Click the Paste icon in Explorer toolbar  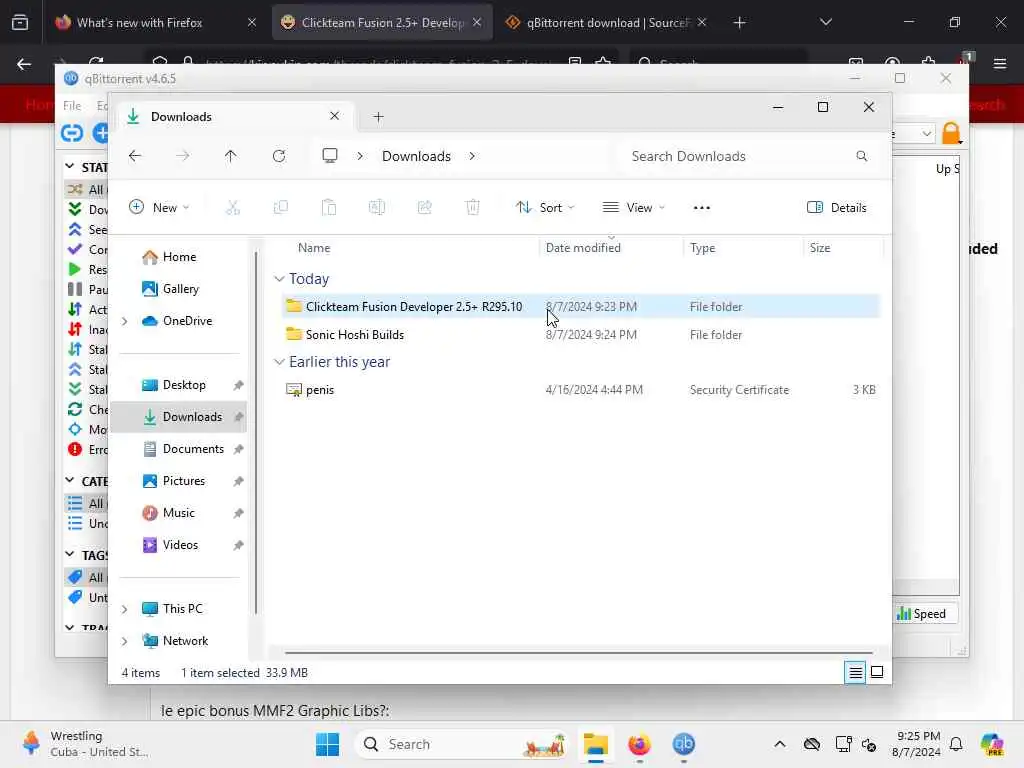pyautogui.click(x=328, y=208)
